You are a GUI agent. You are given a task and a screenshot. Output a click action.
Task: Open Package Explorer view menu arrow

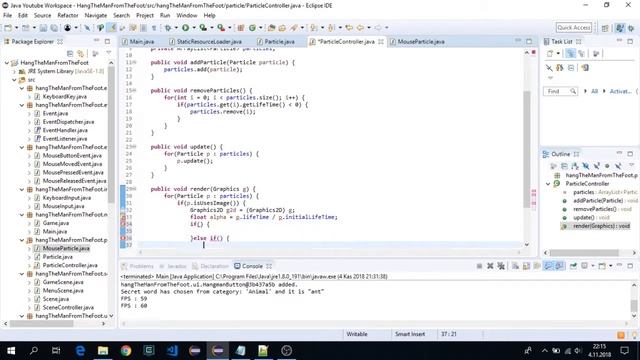pos(109,53)
